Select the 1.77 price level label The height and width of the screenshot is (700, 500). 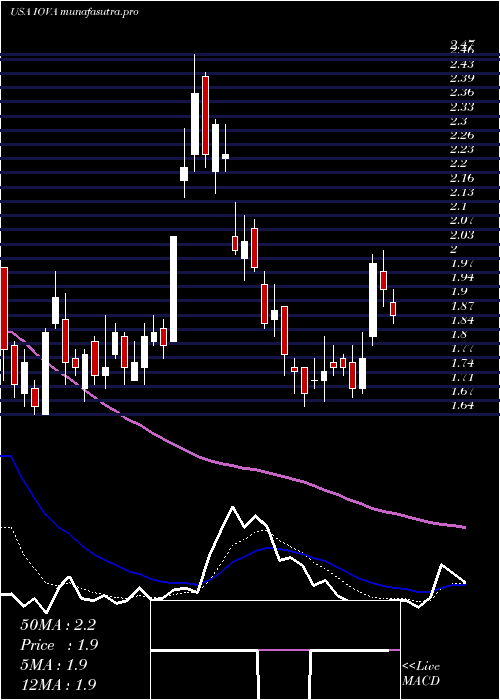click(x=462, y=348)
